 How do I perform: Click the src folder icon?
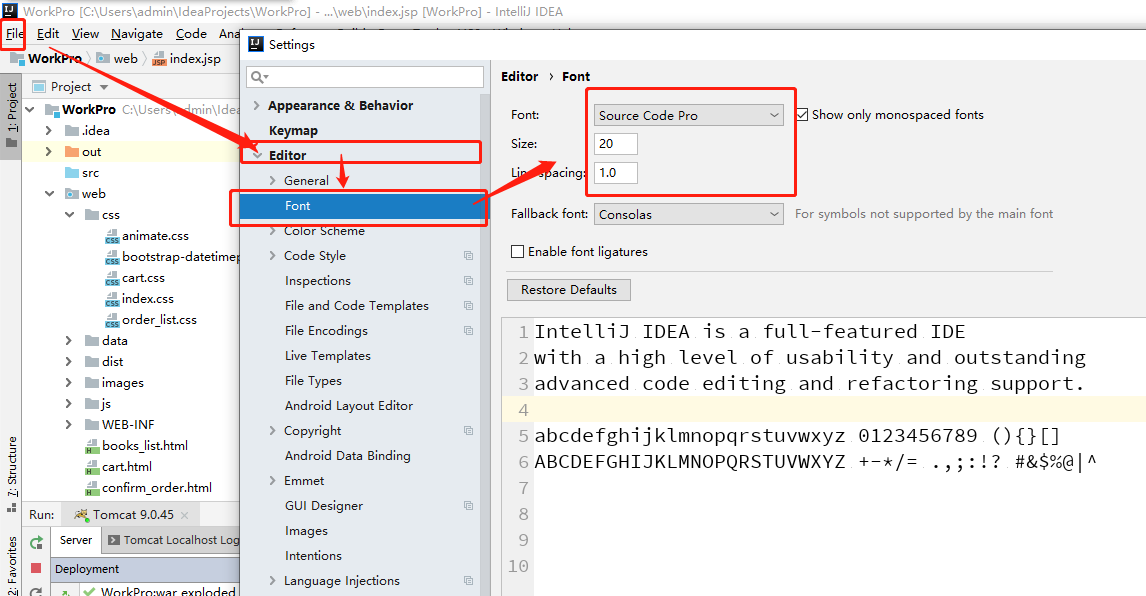coord(72,173)
